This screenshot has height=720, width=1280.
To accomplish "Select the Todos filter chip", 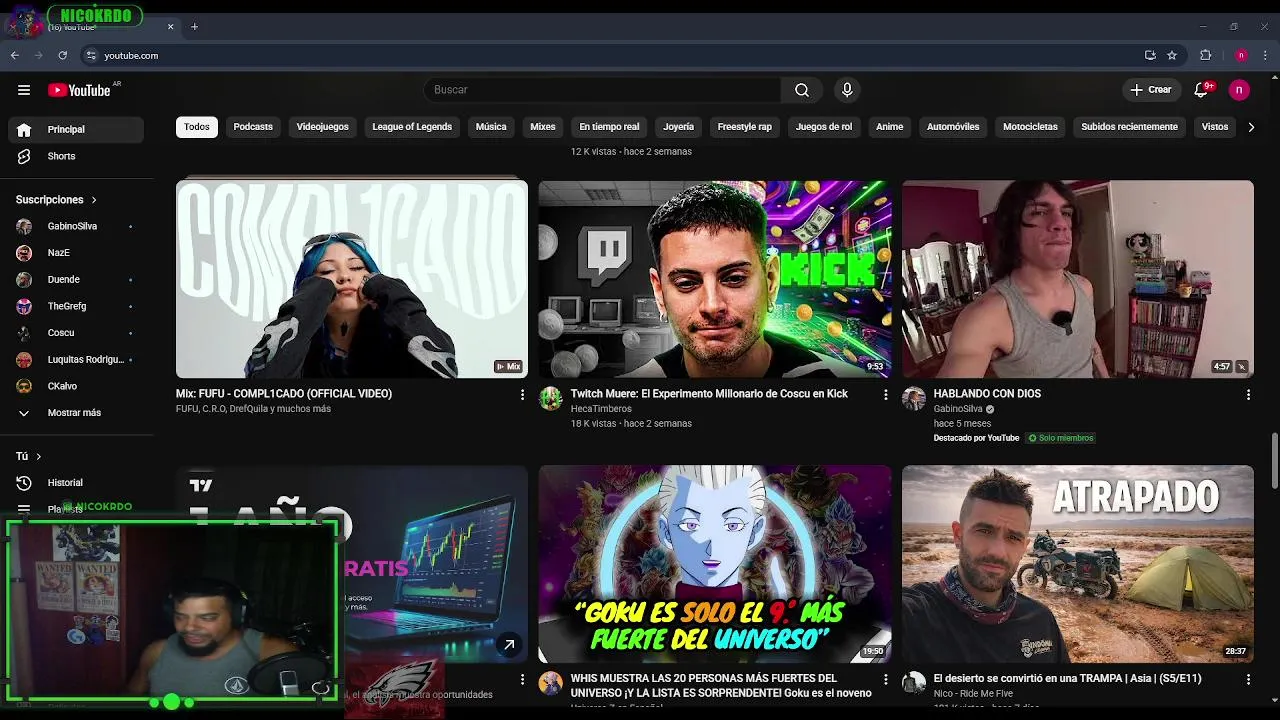I will [x=197, y=127].
